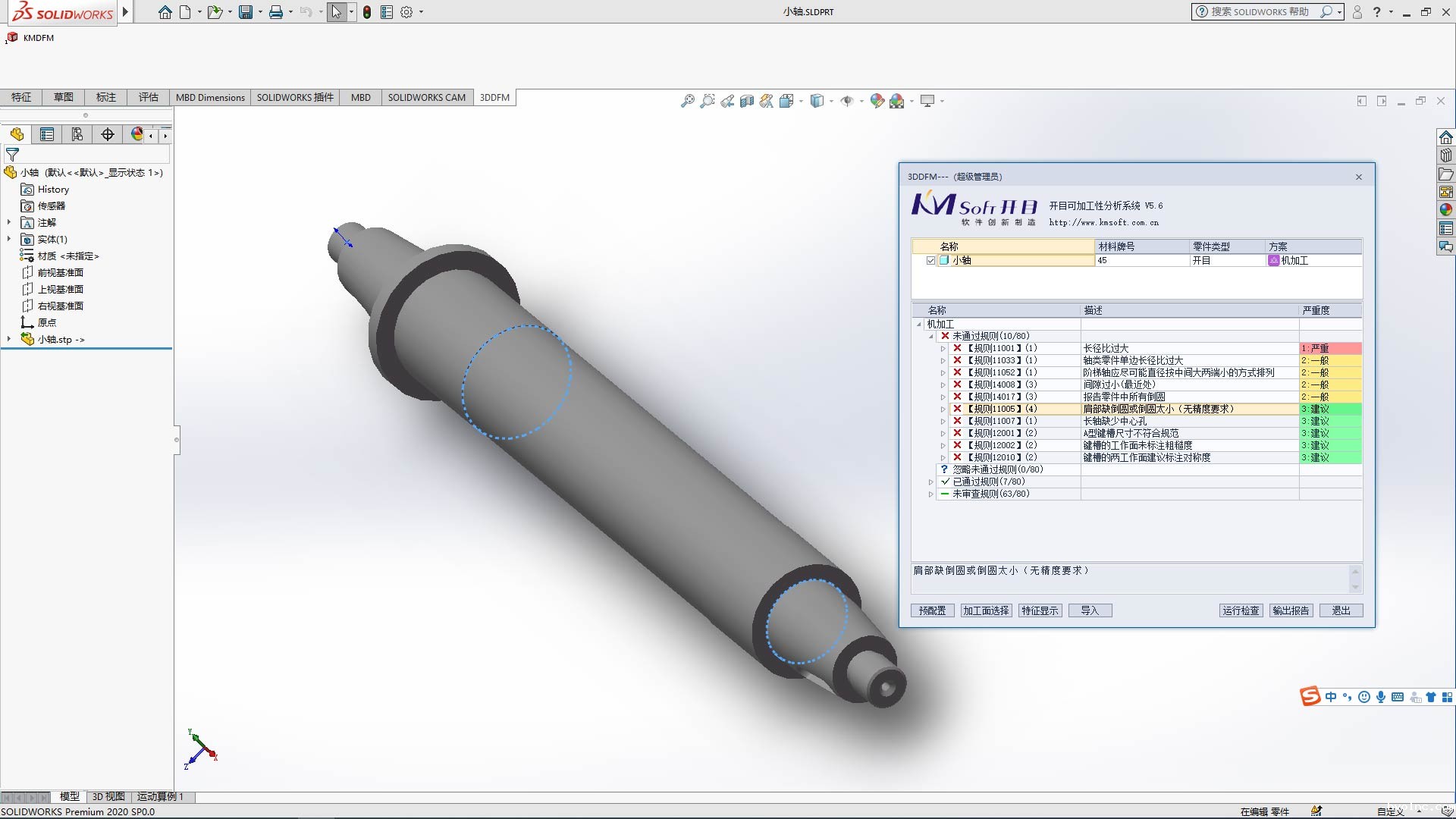
Task: Click the 运行检查 button
Action: (x=1241, y=610)
